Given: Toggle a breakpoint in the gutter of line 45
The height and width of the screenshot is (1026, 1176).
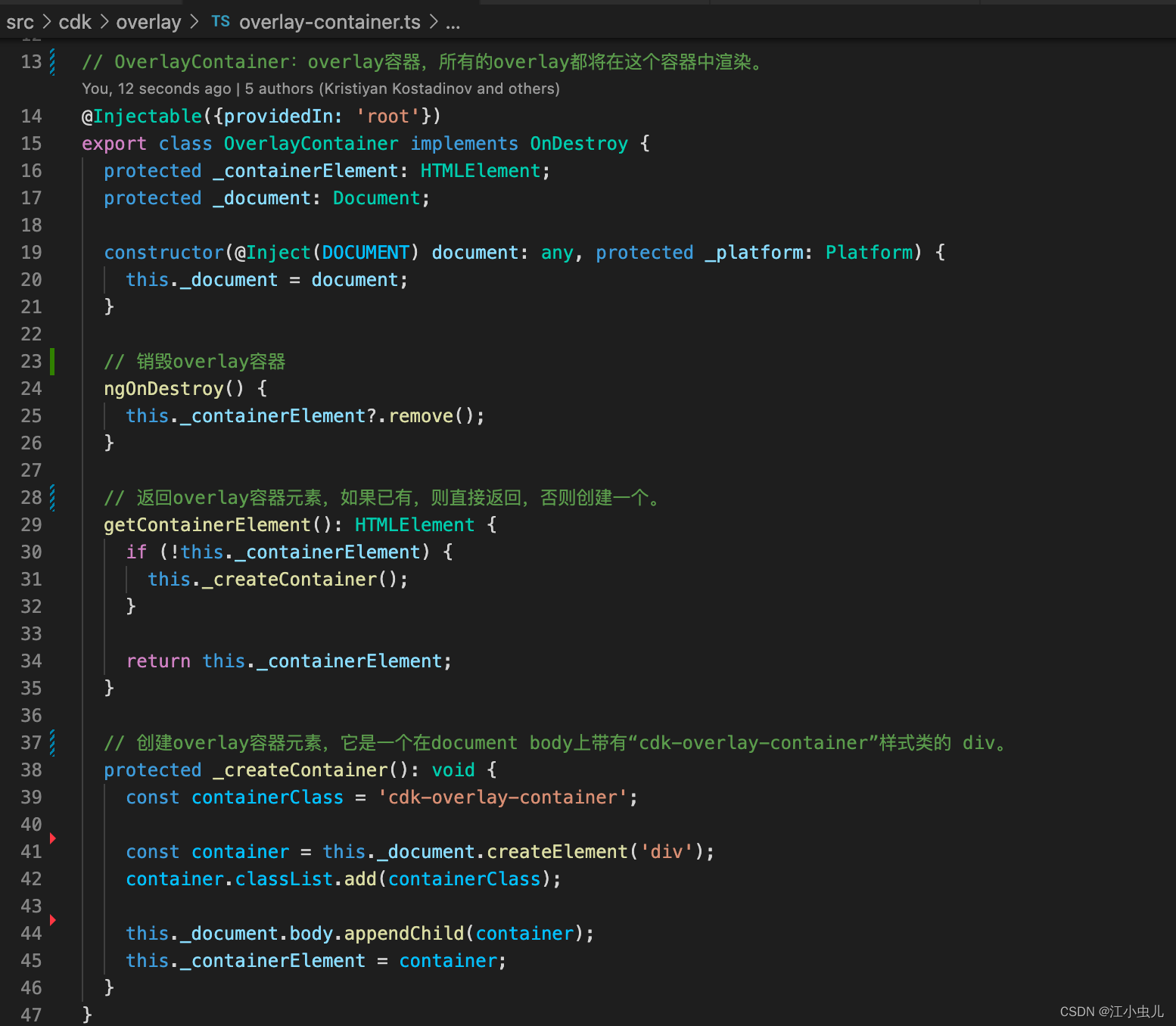Looking at the screenshot, I should (x=52, y=960).
